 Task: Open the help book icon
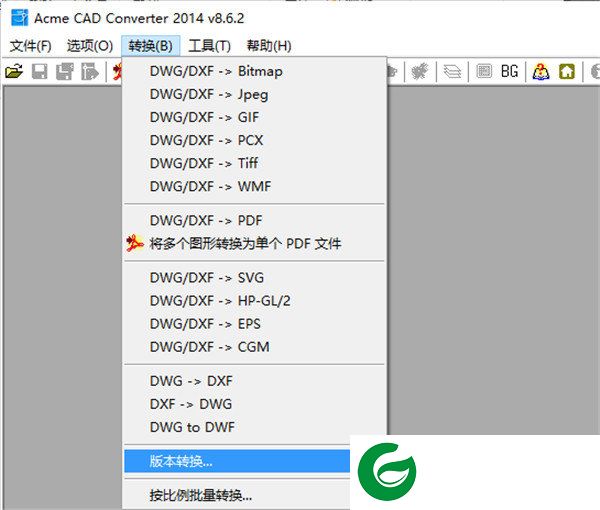click(541, 72)
